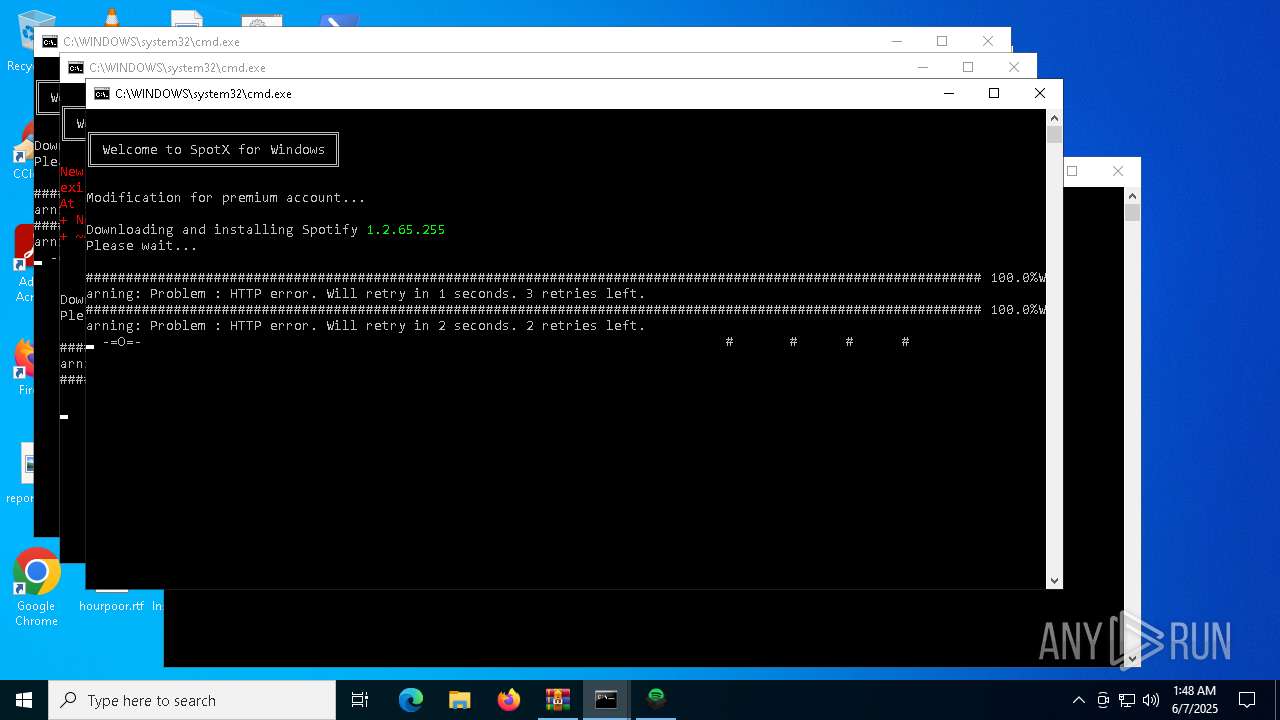This screenshot has height=720, width=1280.
Task: Click the right background window's scroll up arrow
Action: [1132, 195]
